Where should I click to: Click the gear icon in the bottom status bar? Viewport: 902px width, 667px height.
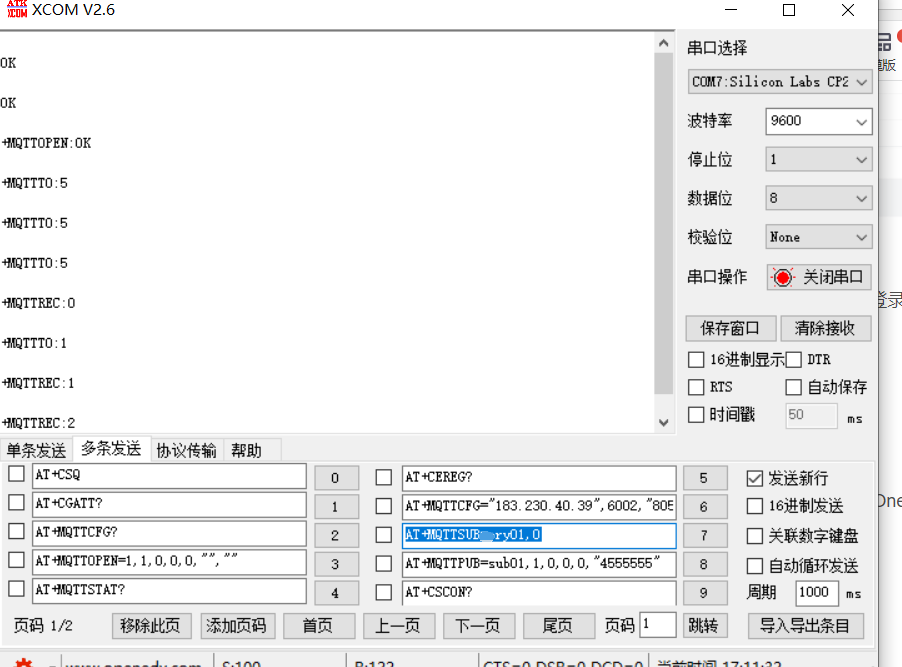coord(24,663)
